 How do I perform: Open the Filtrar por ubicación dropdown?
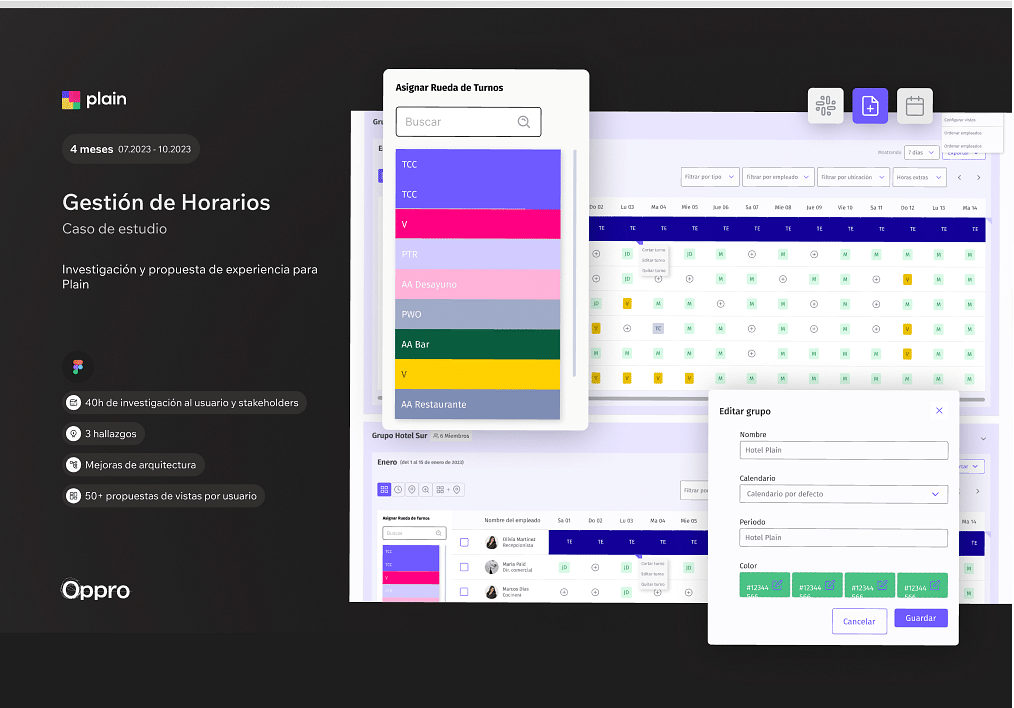(x=852, y=177)
